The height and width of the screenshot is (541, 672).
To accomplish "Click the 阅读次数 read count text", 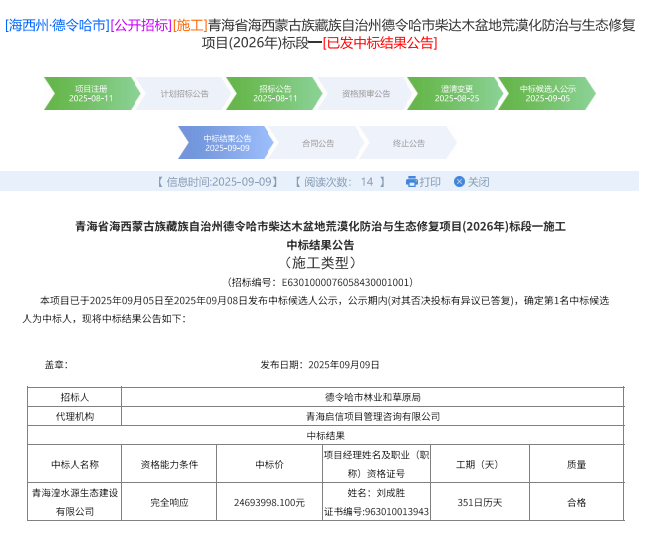I will (338, 182).
